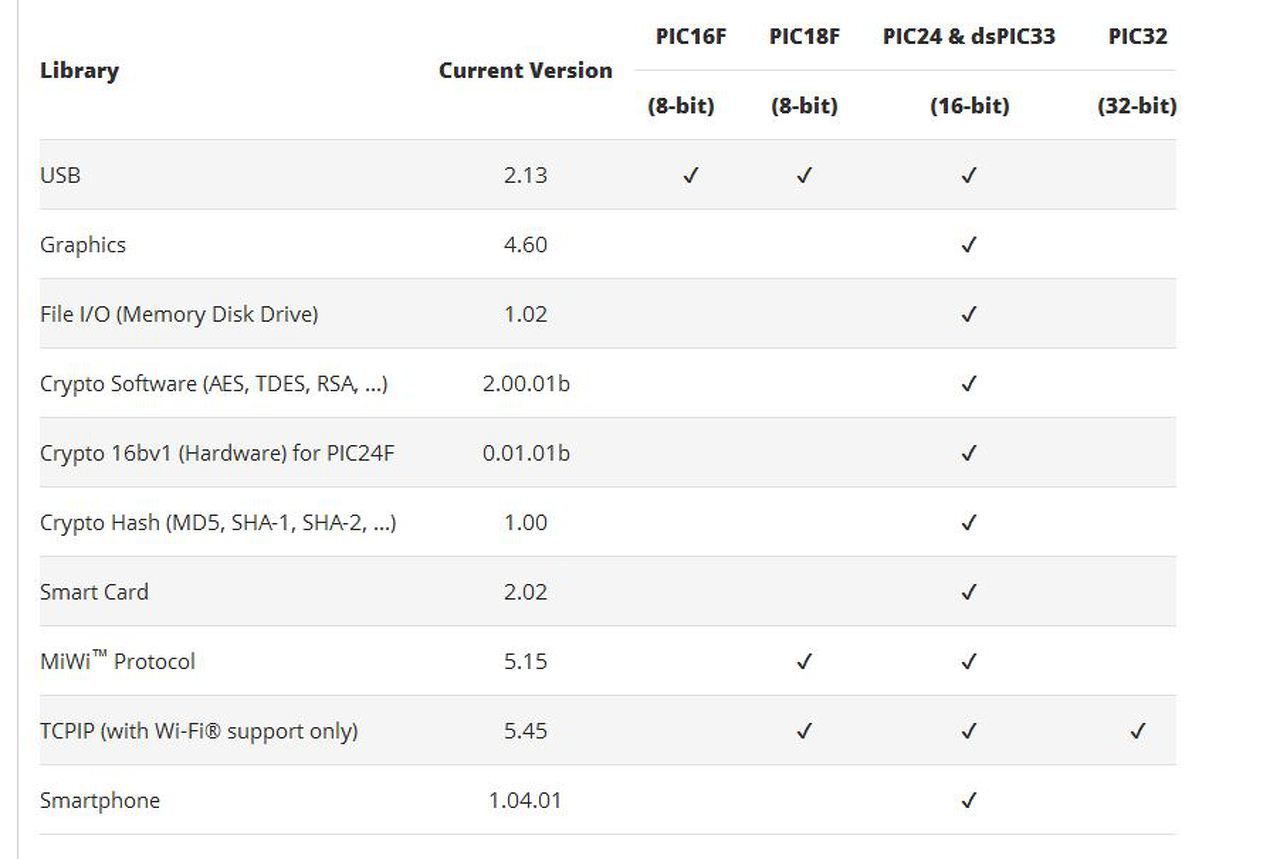
Task: Click the PIC16F column header
Action: coord(690,37)
